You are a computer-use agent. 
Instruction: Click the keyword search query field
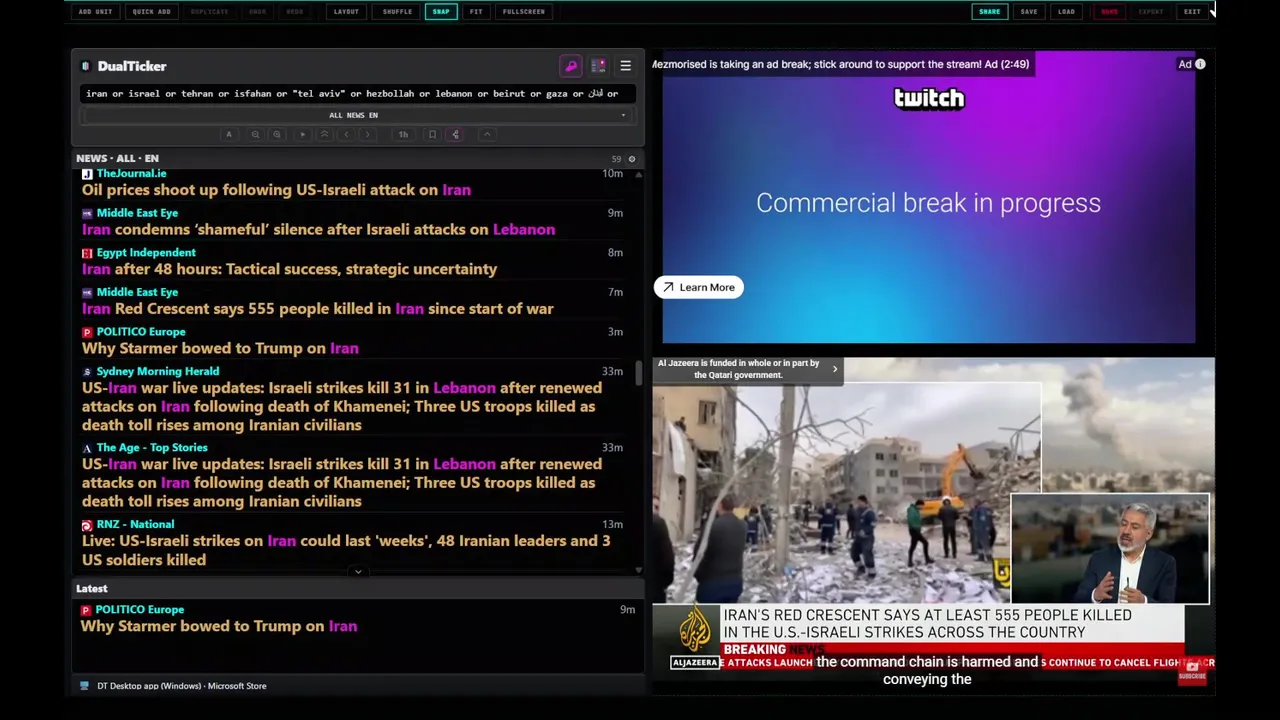[357, 94]
